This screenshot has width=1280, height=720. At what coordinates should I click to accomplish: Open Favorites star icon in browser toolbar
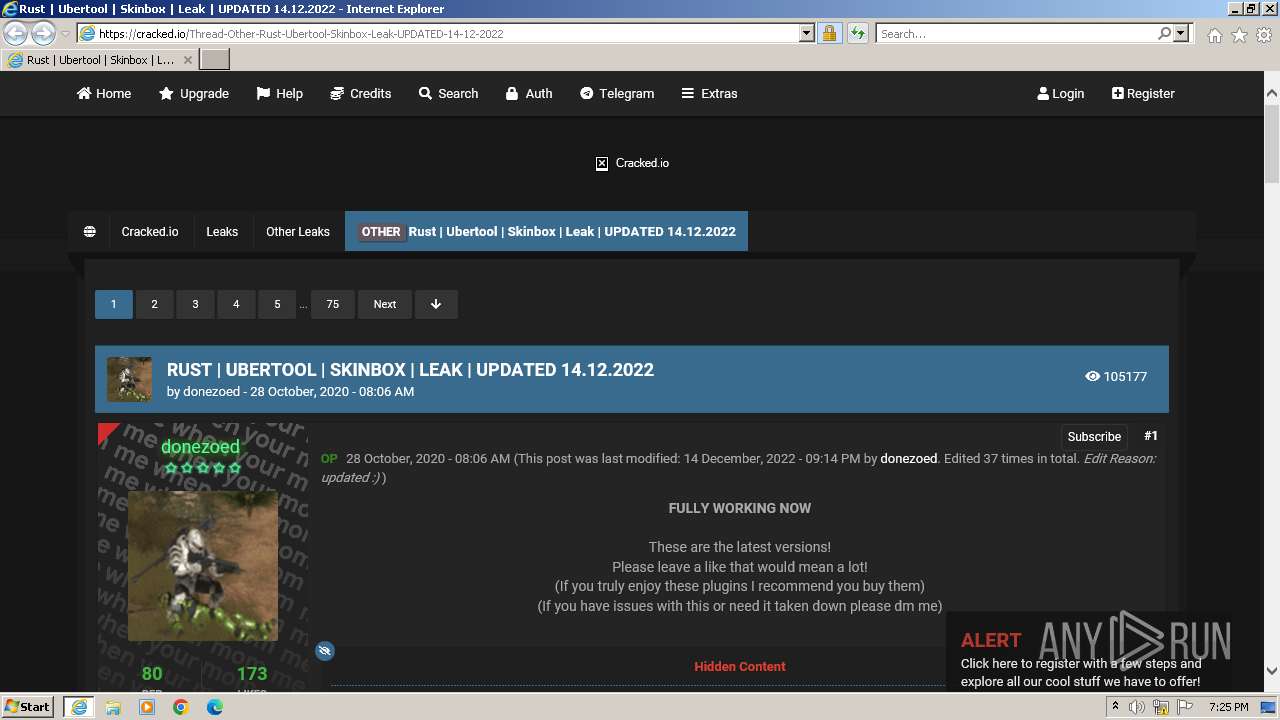click(x=1239, y=35)
